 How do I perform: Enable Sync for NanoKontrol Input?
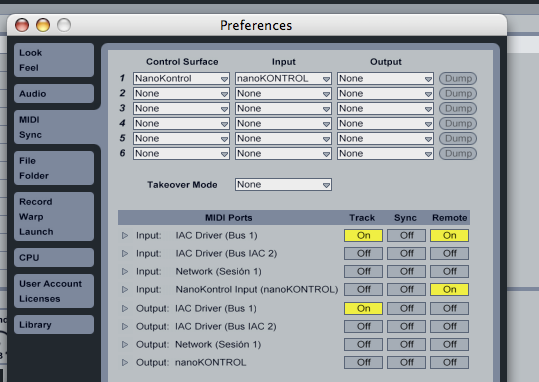point(406,290)
